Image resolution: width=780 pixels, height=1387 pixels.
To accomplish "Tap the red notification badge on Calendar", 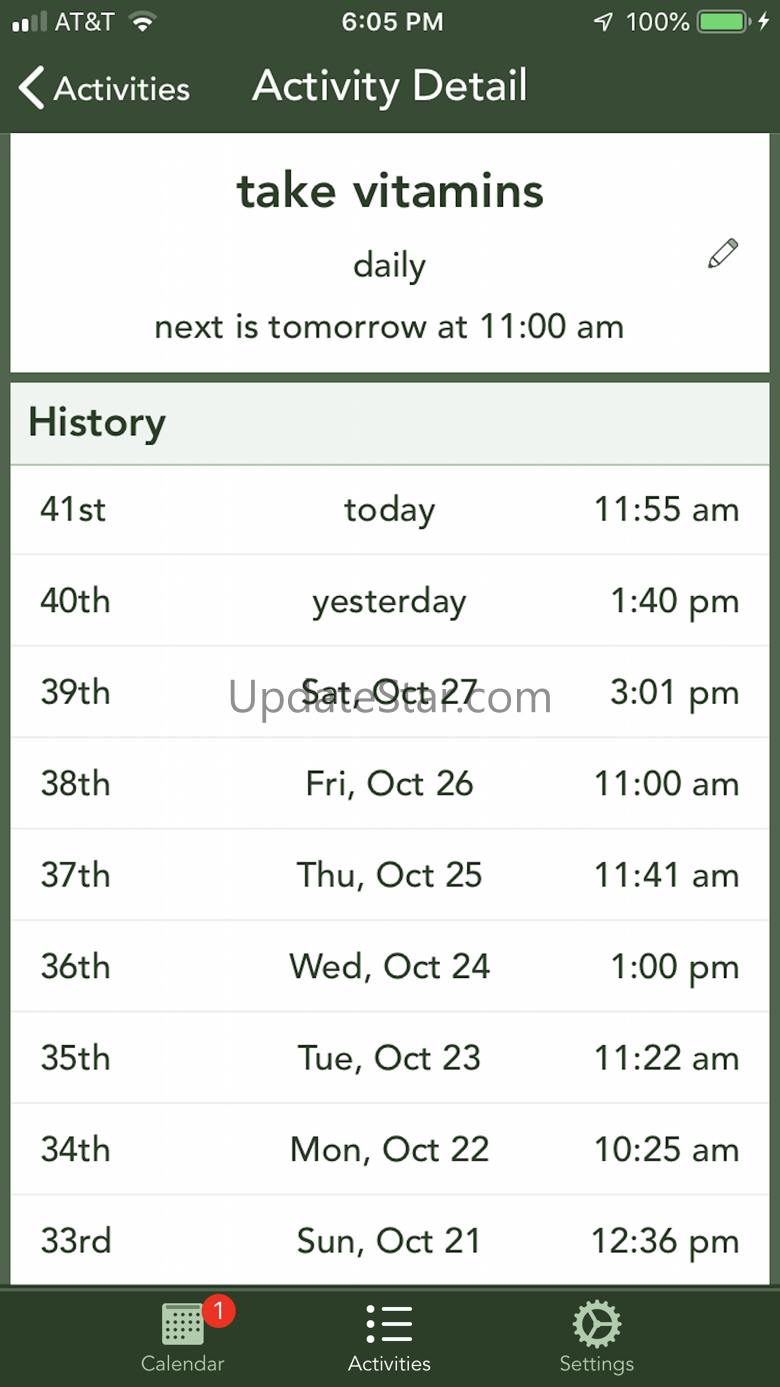I will click(x=218, y=1310).
